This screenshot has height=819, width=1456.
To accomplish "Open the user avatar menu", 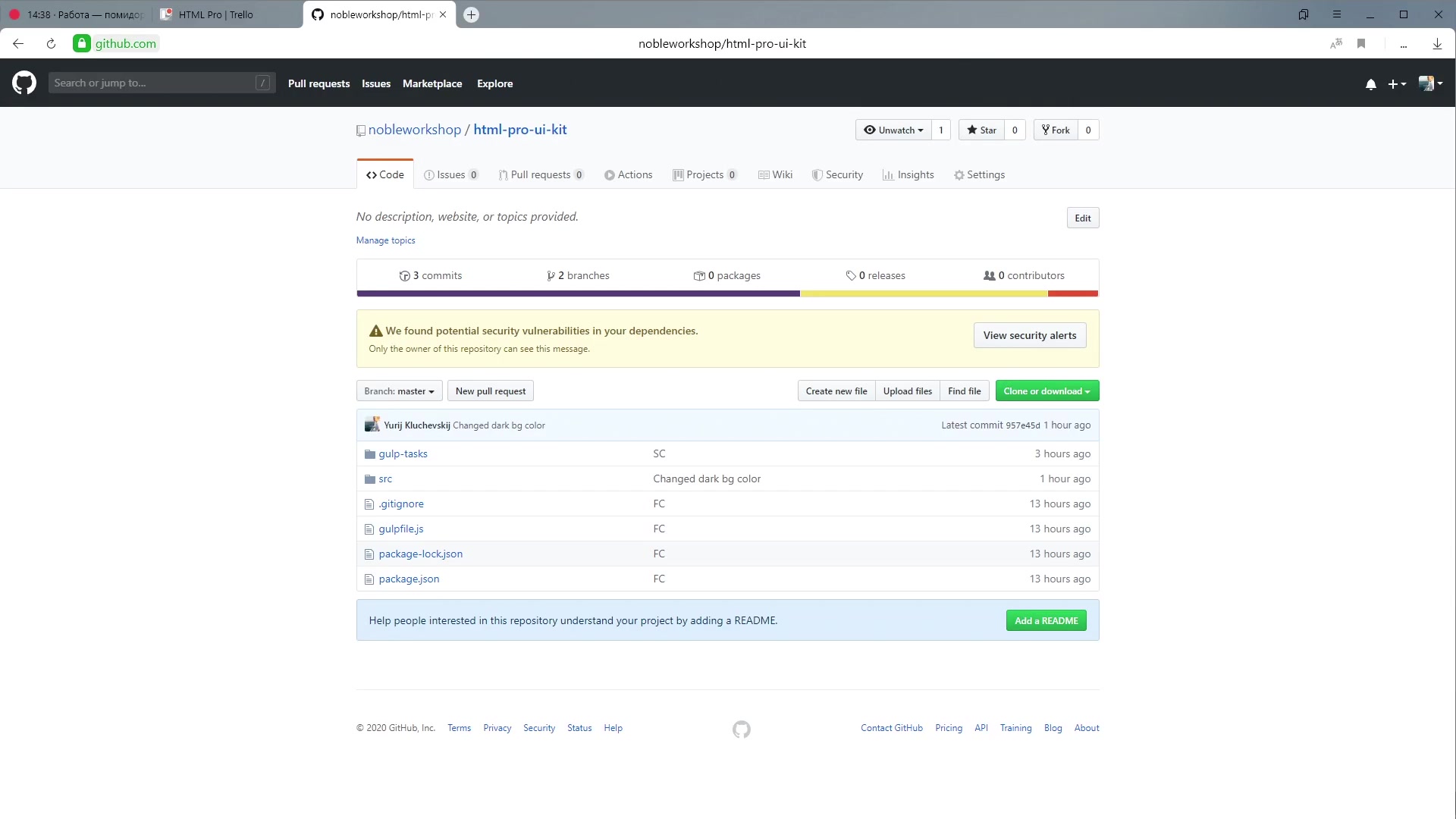I will 1430,83.
